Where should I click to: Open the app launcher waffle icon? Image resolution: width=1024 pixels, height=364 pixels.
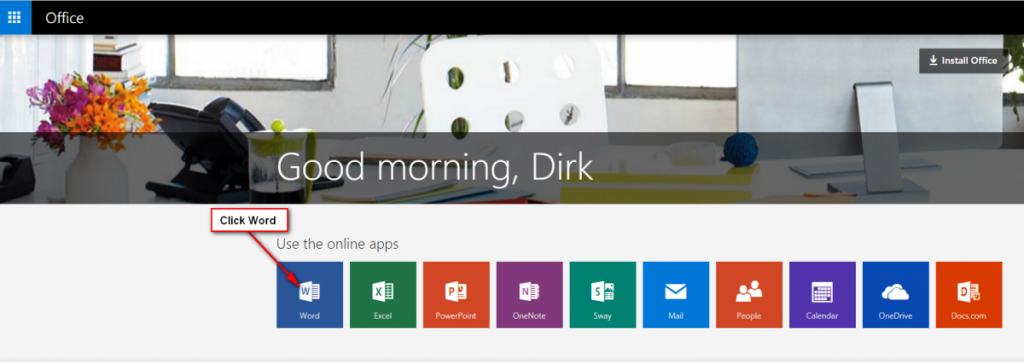[15, 18]
